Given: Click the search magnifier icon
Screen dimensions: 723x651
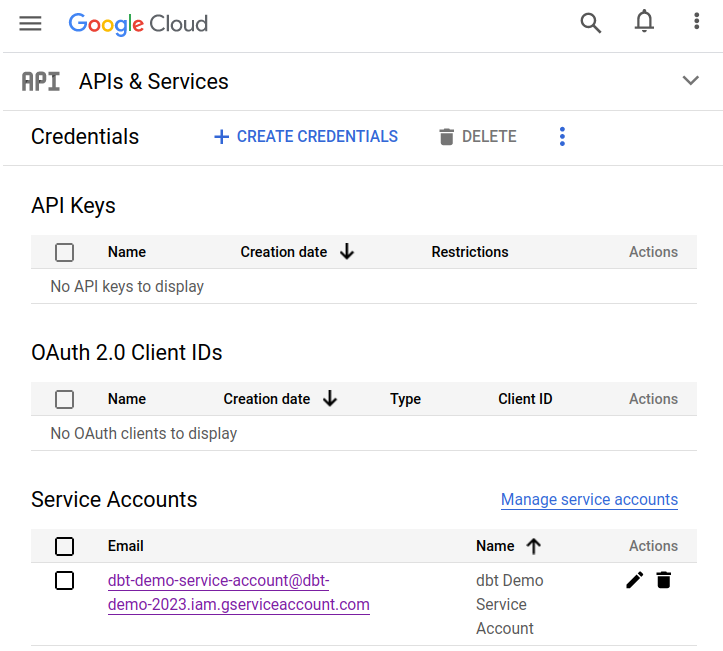Looking at the screenshot, I should pos(591,23).
